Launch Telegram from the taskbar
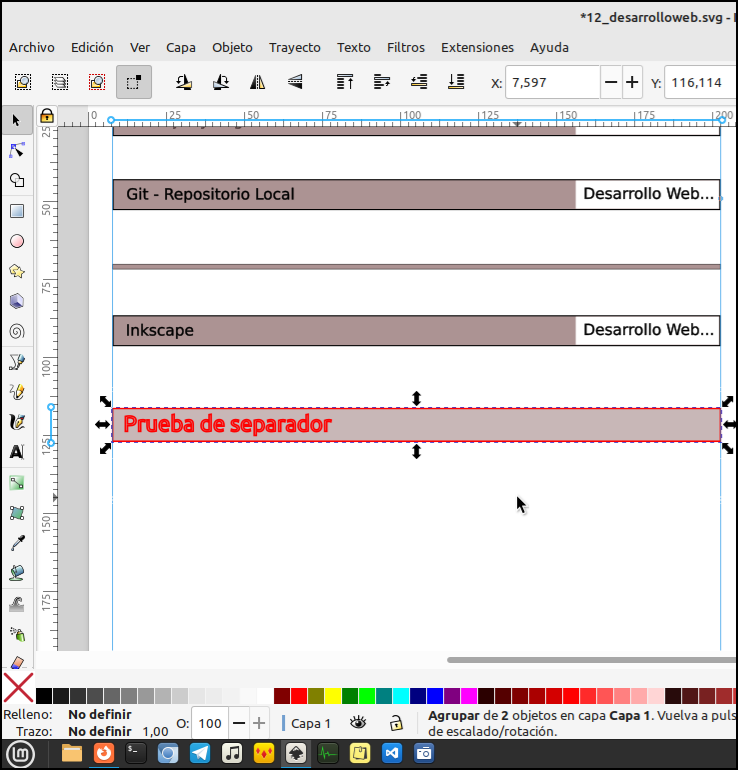 click(200, 753)
